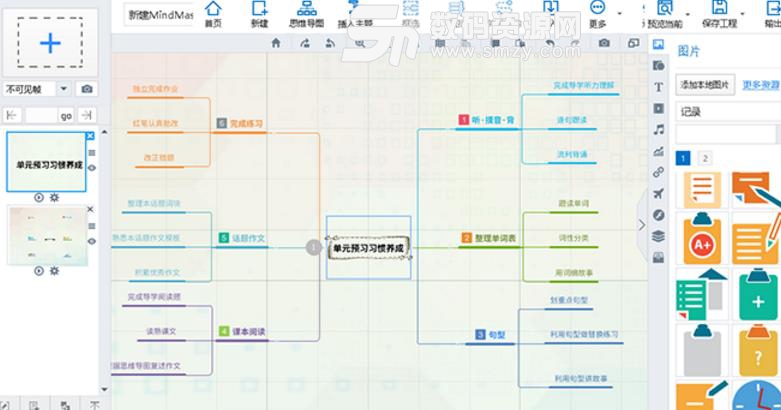Image resolution: width=781 pixels, height=410 pixels.
Task: Open the music note panel in sidebar
Action: click(x=658, y=130)
